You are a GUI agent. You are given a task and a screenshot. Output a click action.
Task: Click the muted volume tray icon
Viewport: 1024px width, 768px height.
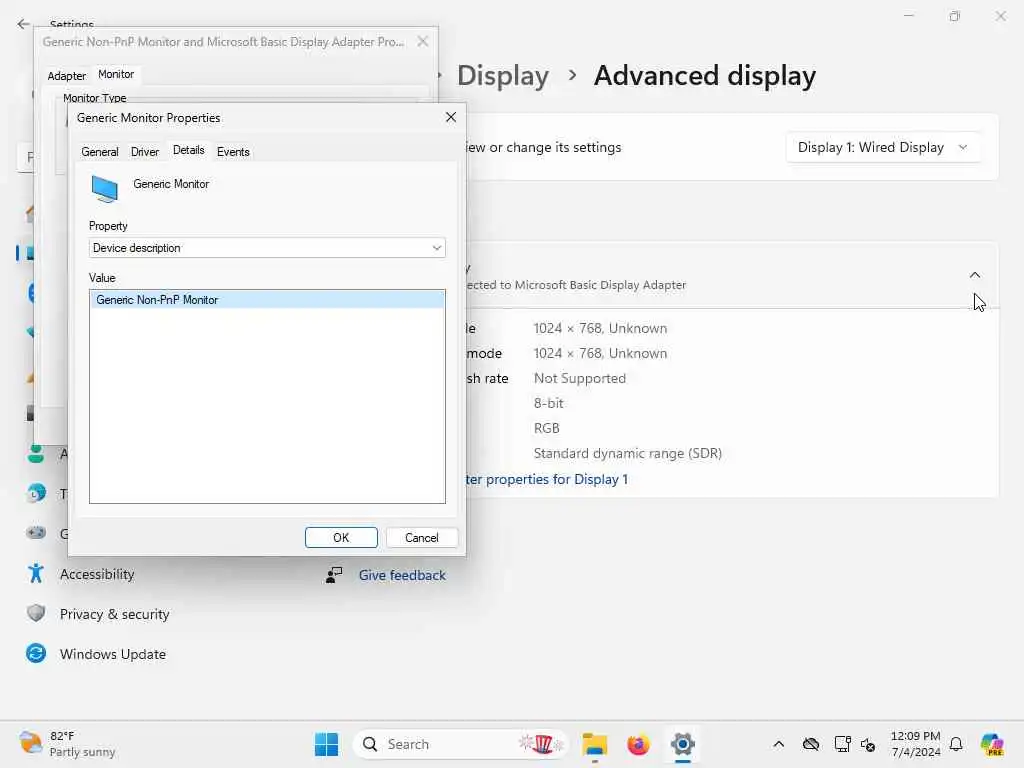868,744
